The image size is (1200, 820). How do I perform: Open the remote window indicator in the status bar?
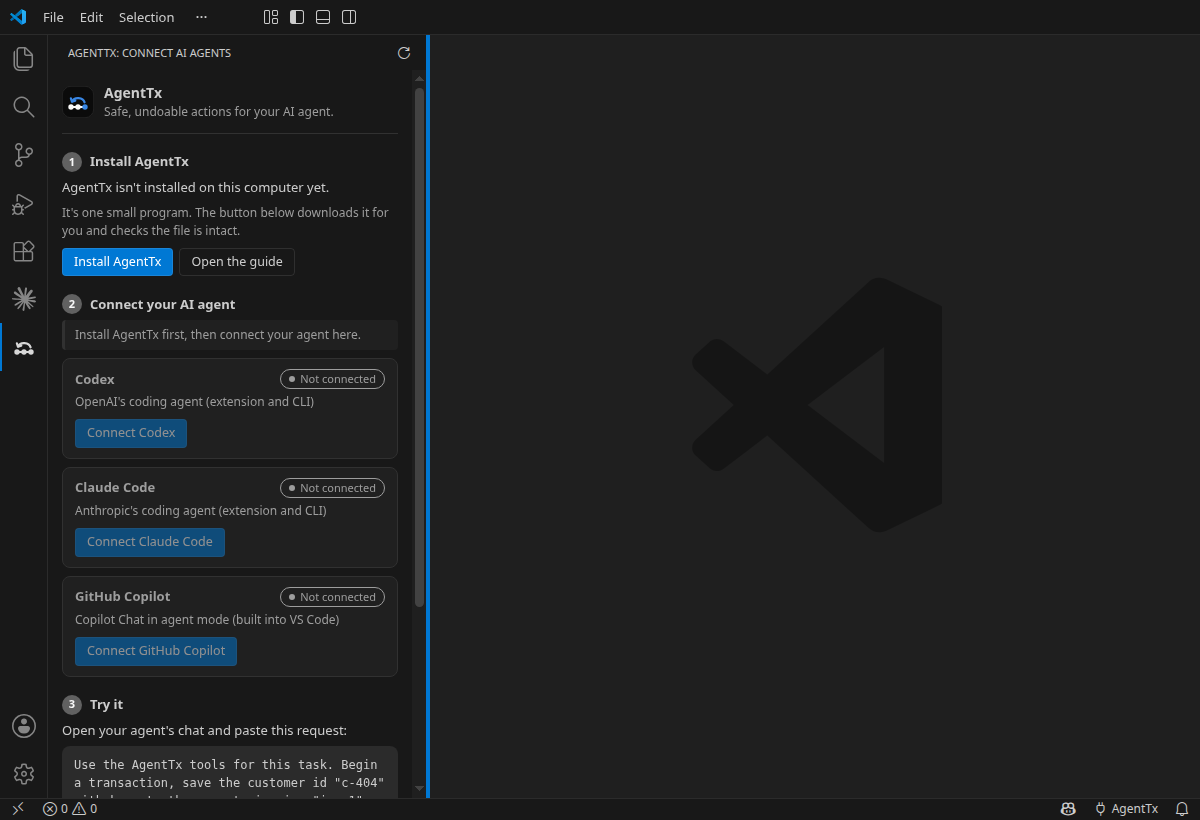click(x=17, y=809)
